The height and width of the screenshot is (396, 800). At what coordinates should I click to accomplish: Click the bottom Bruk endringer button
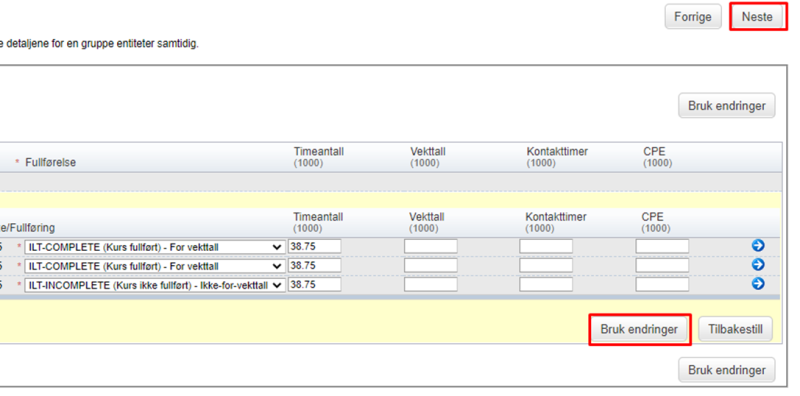[727, 370]
